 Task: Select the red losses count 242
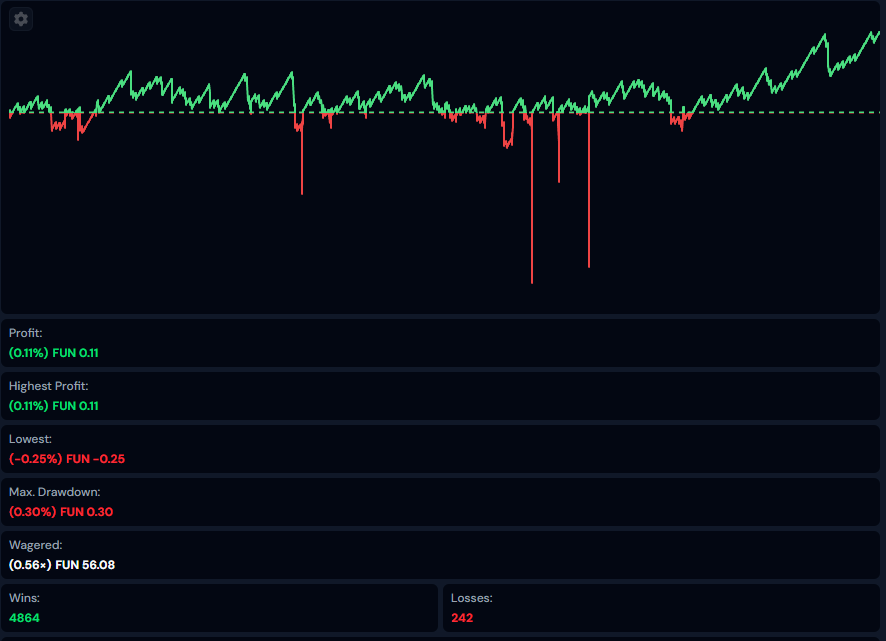(462, 618)
